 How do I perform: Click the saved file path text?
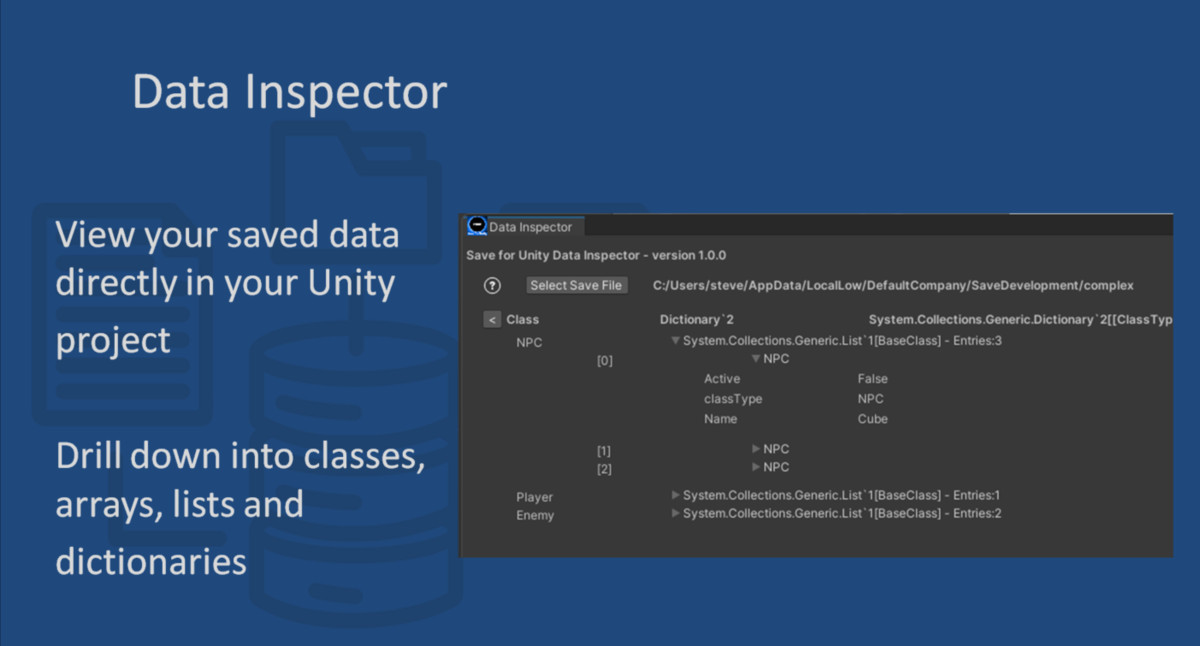[893, 285]
